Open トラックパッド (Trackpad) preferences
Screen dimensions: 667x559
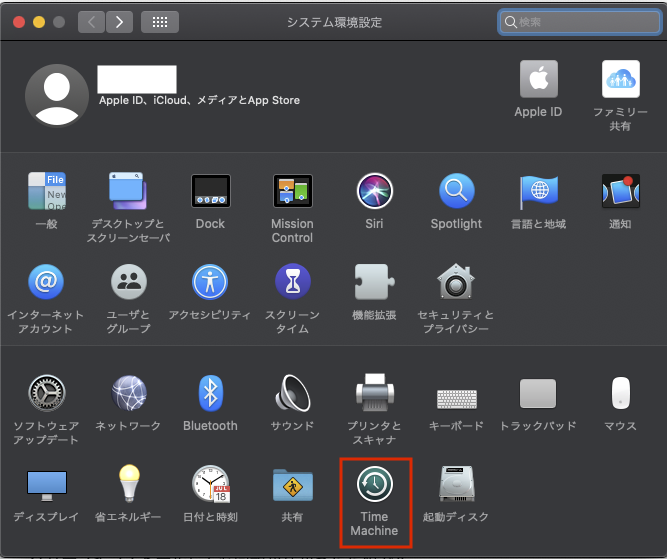tap(538, 394)
